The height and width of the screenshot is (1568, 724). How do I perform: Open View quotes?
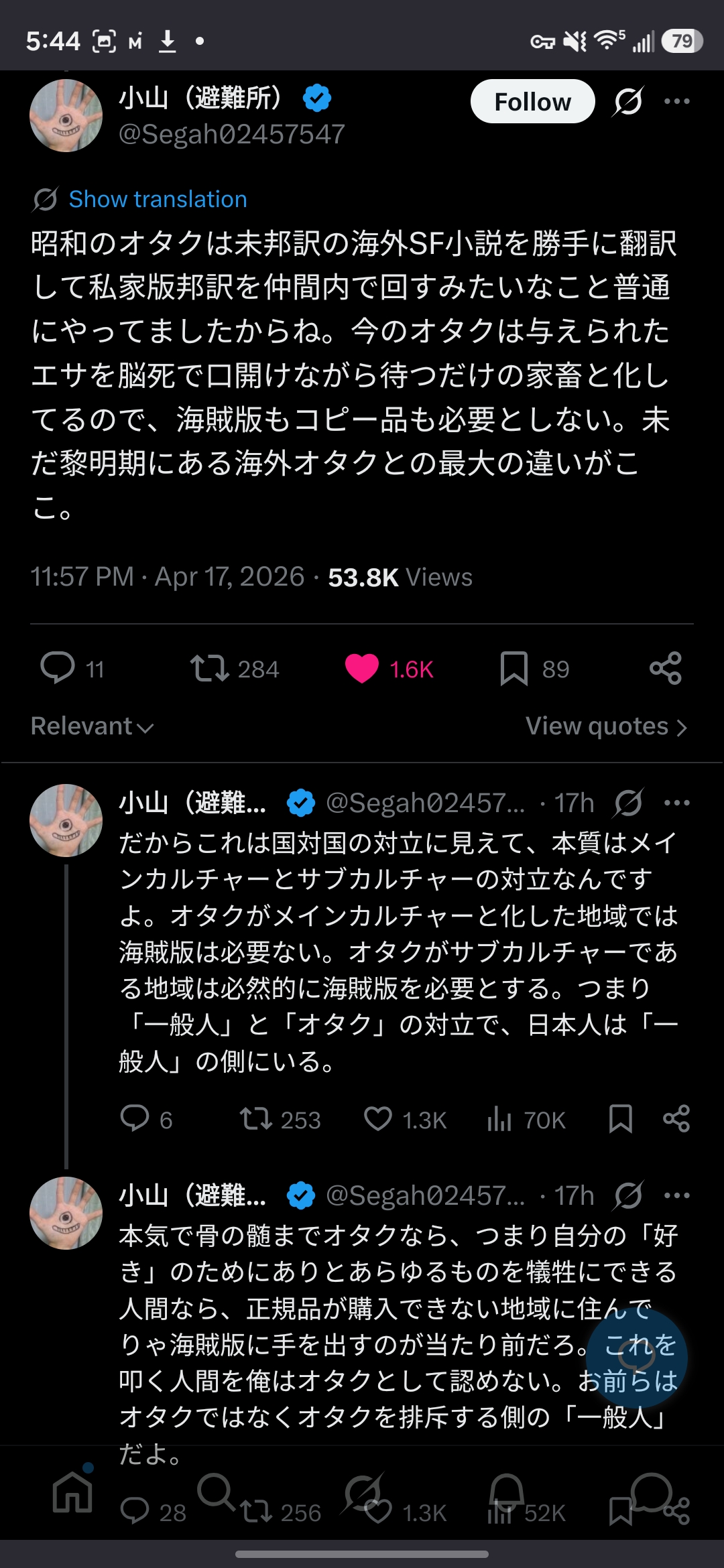[606, 726]
